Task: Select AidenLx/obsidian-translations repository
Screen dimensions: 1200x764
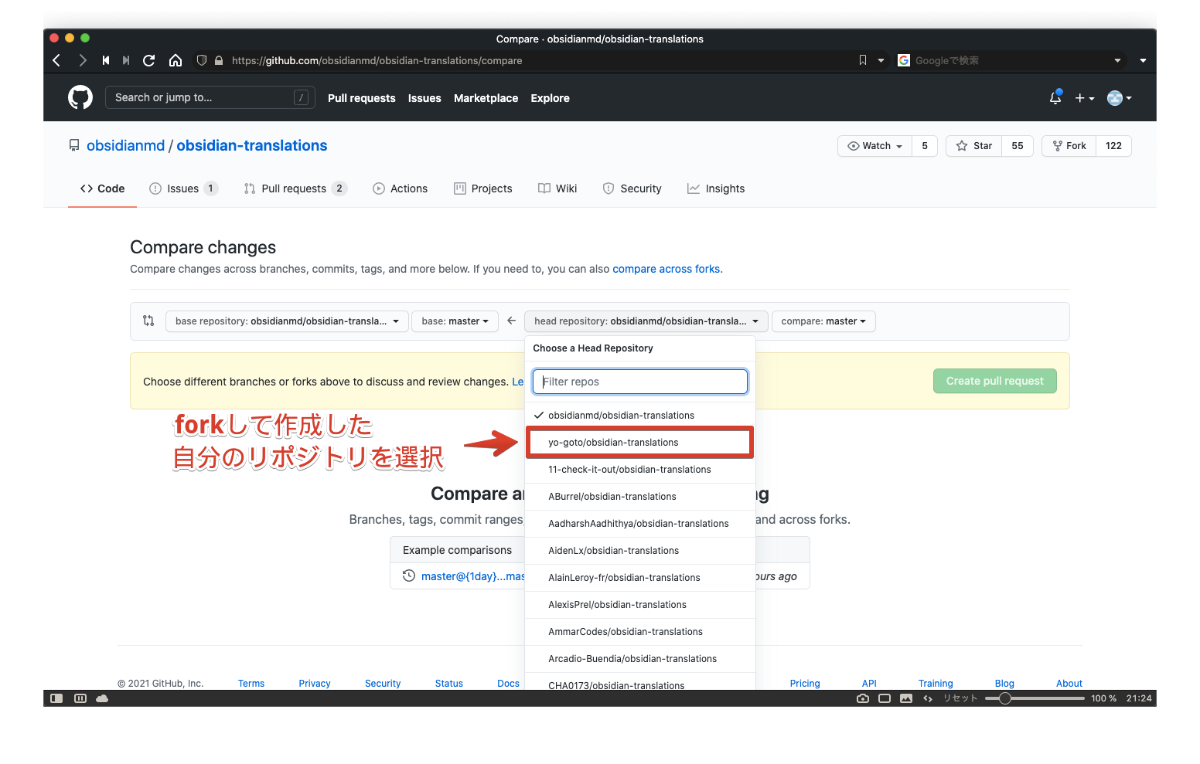Action: point(640,550)
